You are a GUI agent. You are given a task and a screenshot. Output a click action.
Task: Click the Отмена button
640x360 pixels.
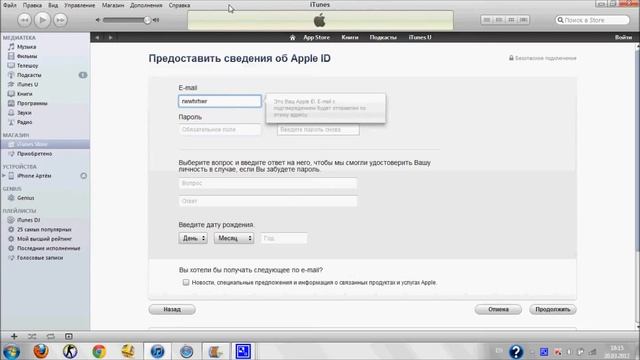point(498,309)
